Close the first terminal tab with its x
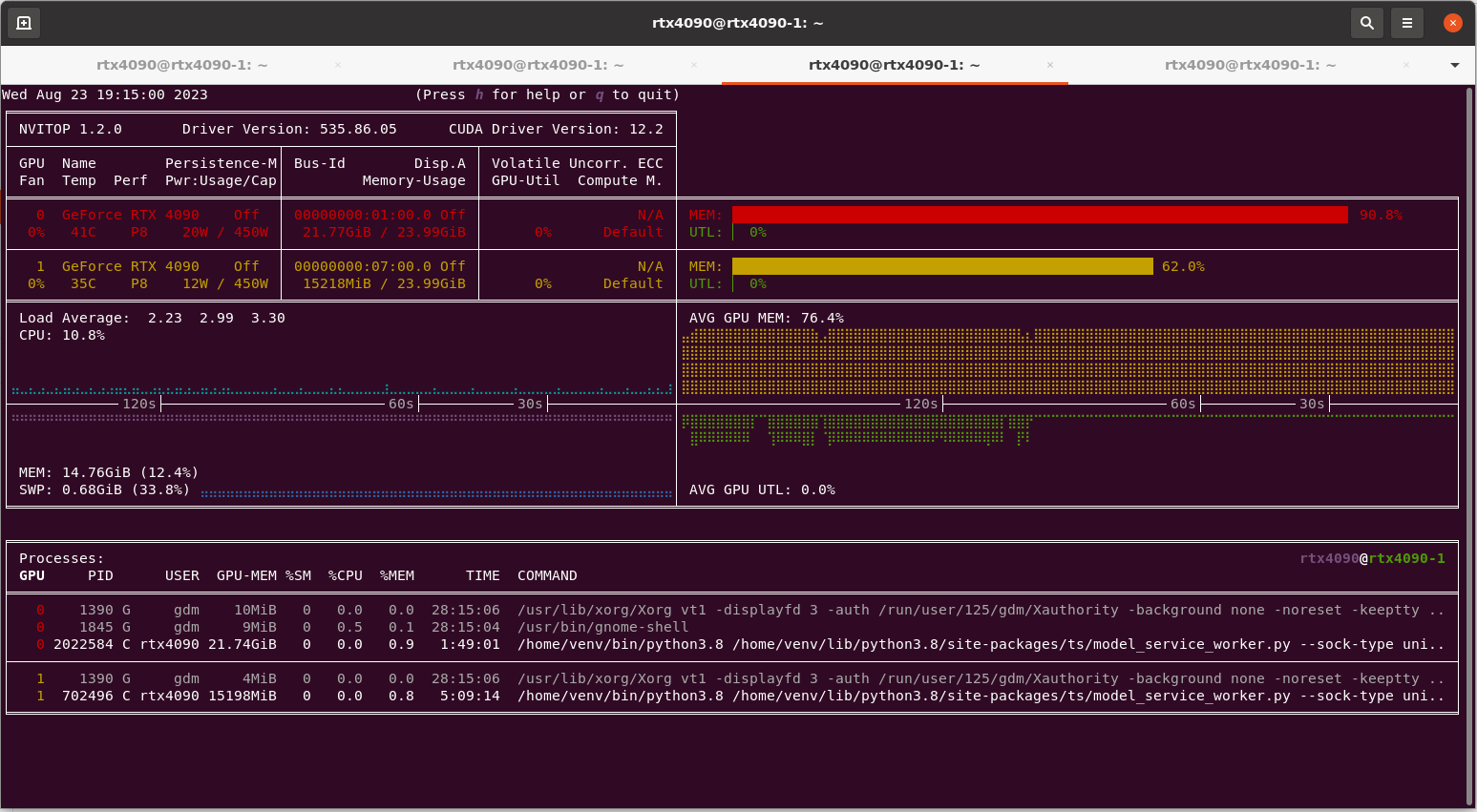Image resolution: width=1477 pixels, height=812 pixels. click(337, 65)
